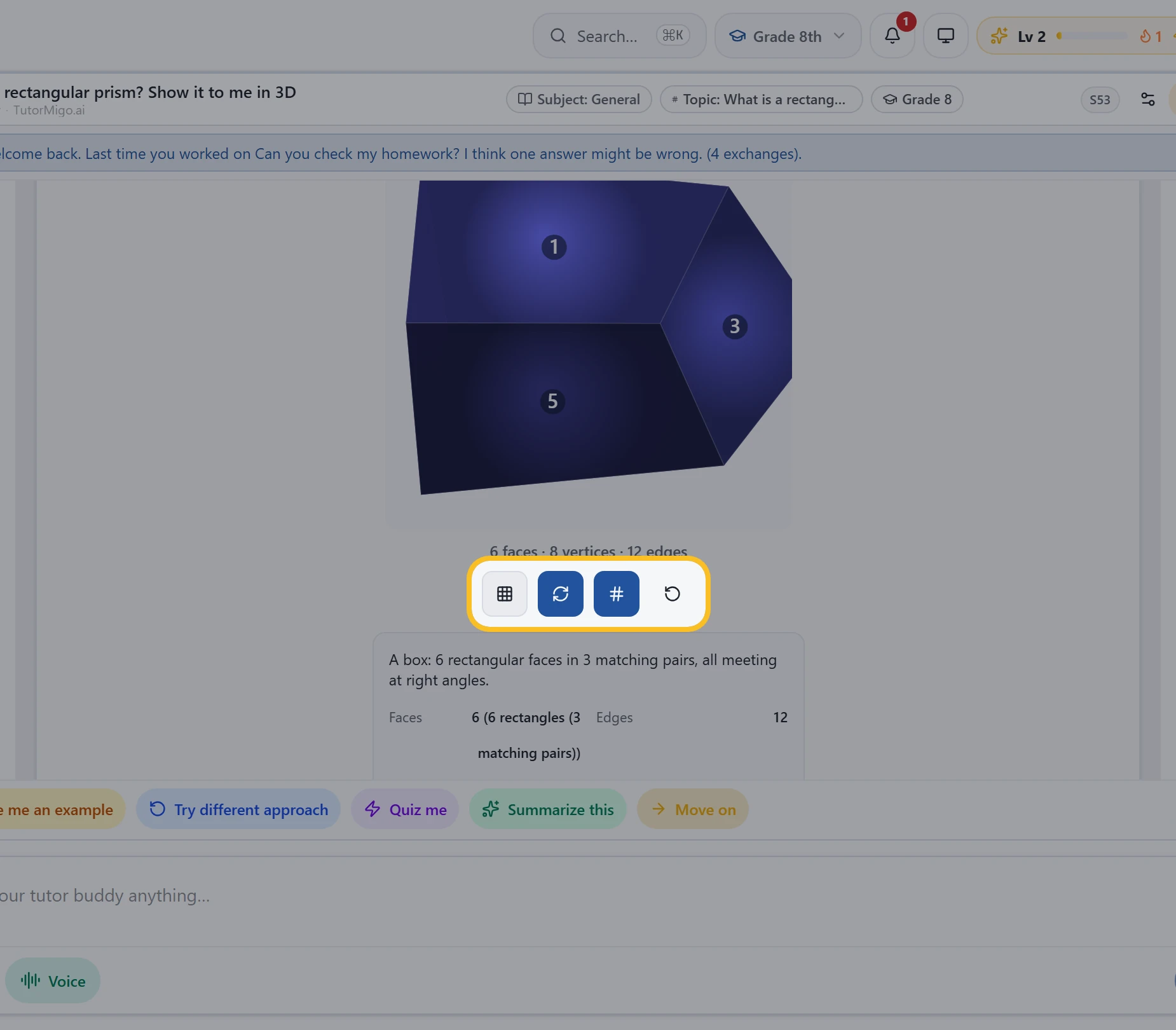Viewport: 1176px width, 1030px height.
Task: Click the Topic: What is a rectang... chip
Action: 762,99
